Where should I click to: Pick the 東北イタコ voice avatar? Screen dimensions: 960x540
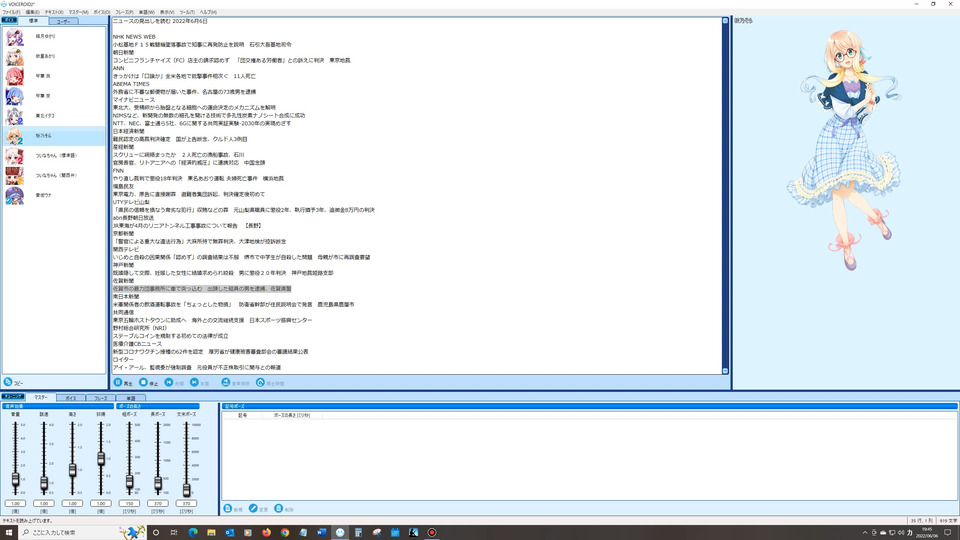click(14, 116)
